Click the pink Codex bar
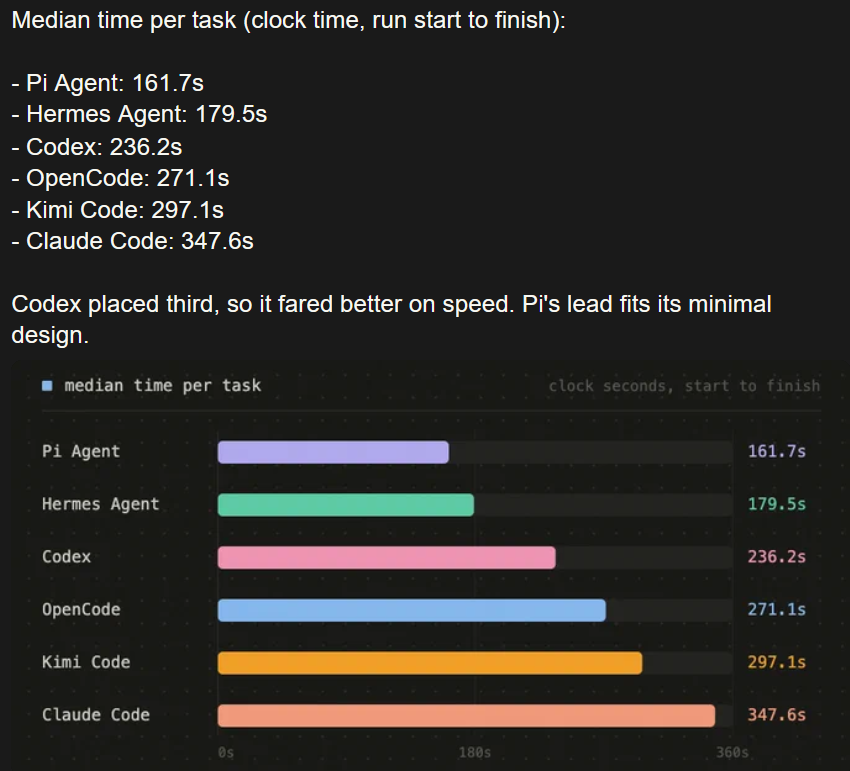This screenshot has width=850, height=771. 387,557
